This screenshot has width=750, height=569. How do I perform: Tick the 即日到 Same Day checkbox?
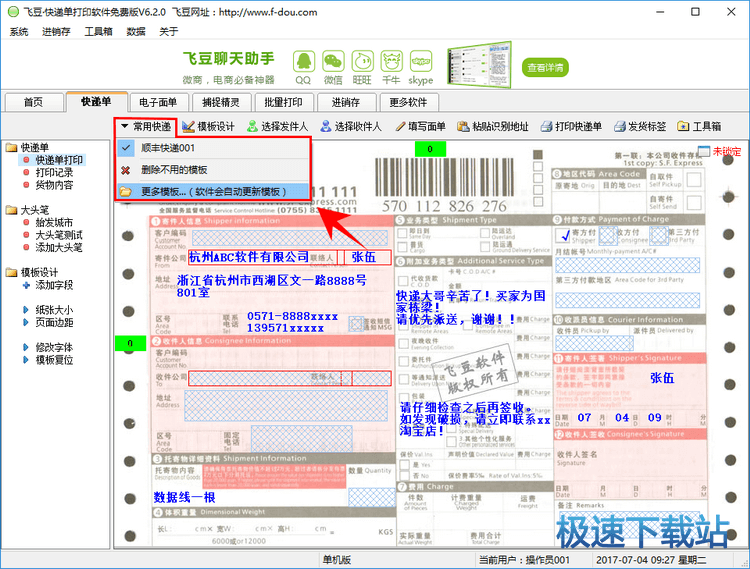click(402, 233)
